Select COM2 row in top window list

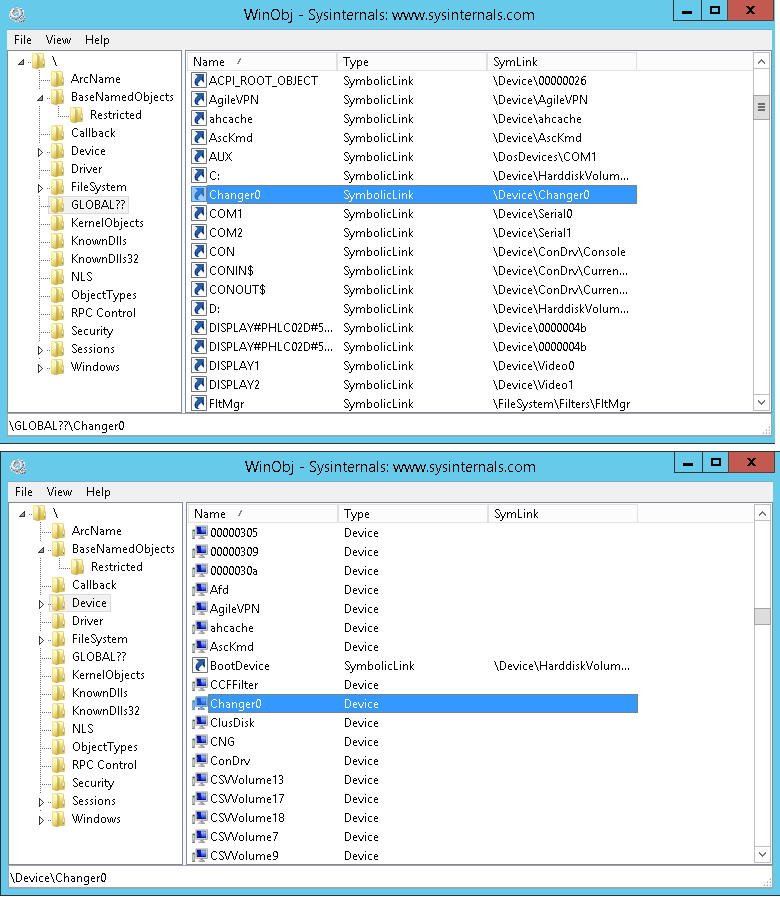click(413, 232)
